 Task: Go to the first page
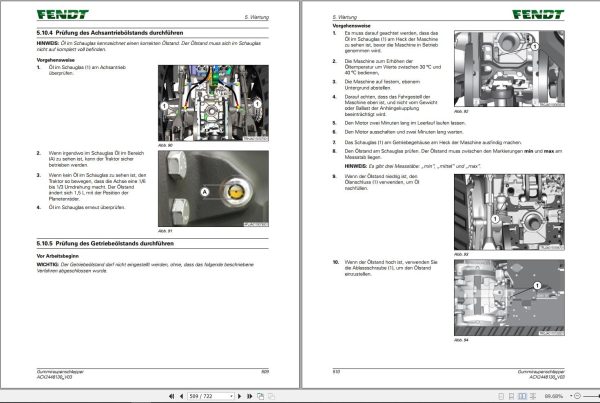click(171, 396)
